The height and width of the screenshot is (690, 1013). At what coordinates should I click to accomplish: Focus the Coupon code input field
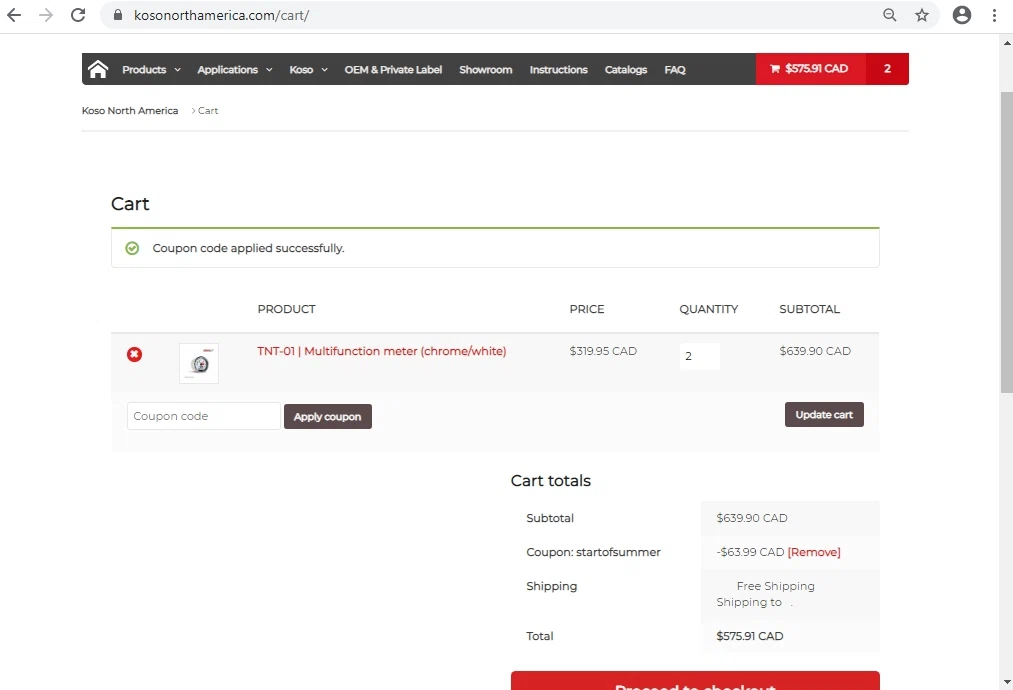click(204, 416)
